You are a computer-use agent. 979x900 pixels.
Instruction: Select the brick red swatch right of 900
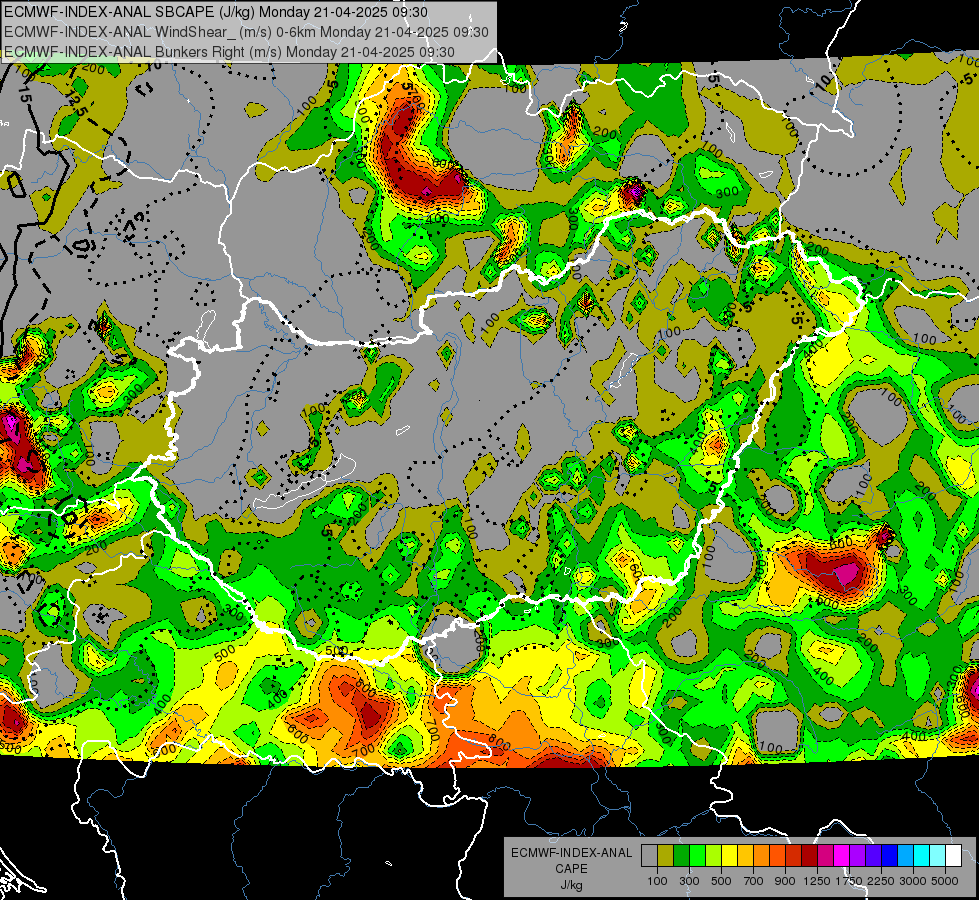794,856
